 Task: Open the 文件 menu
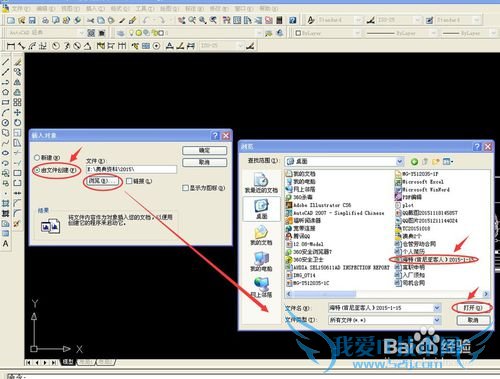click(21, 8)
